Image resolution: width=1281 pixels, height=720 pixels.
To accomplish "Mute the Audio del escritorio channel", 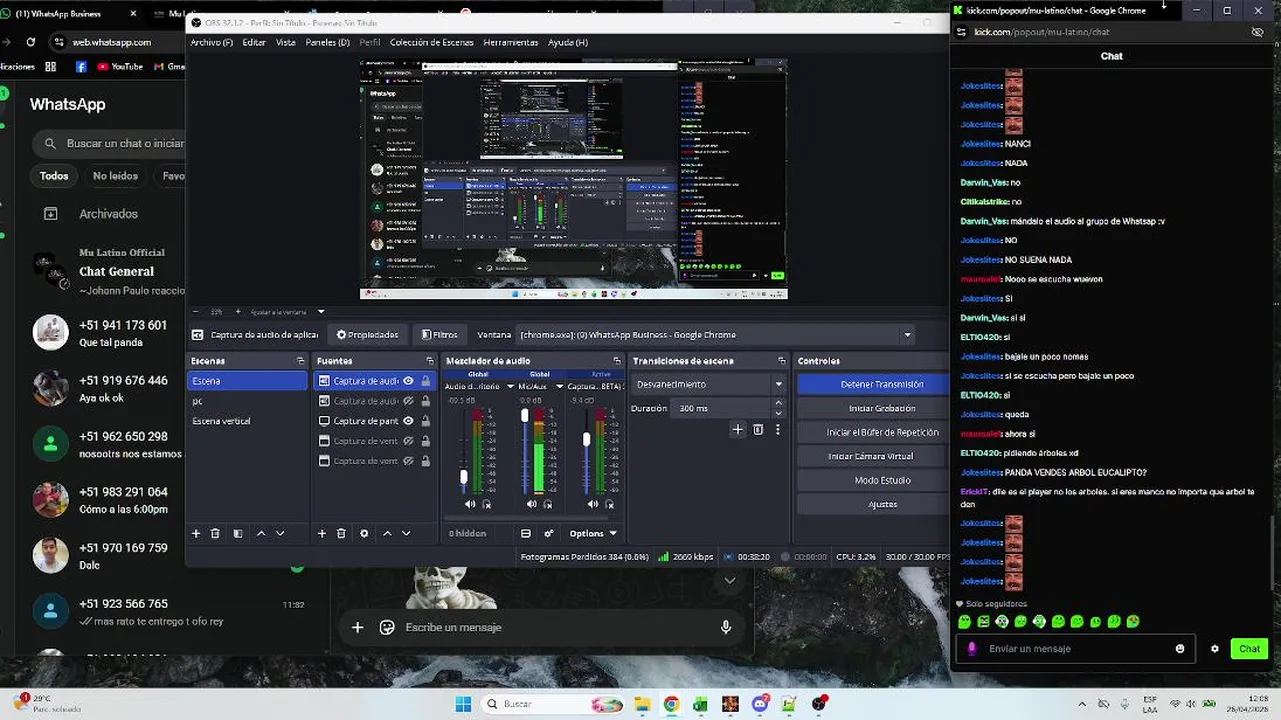I will [470, 504].
